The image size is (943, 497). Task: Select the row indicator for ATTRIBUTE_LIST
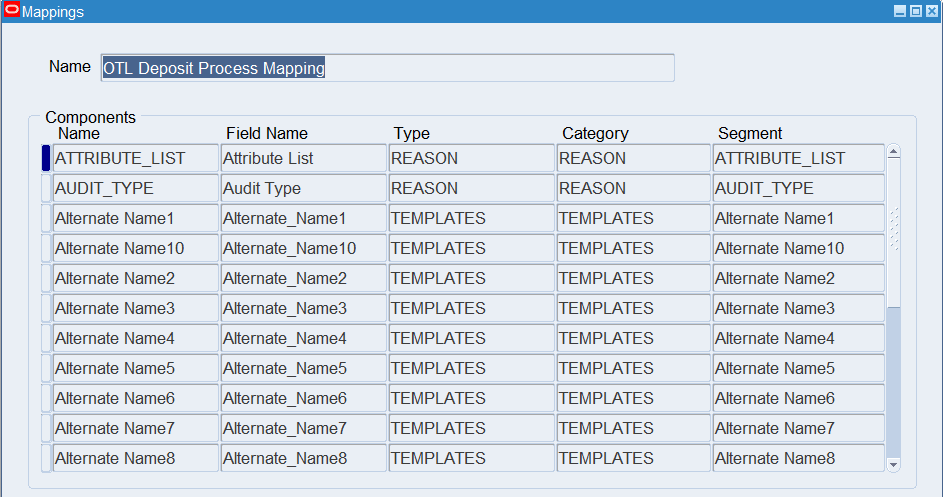click(x=45, y=158)
